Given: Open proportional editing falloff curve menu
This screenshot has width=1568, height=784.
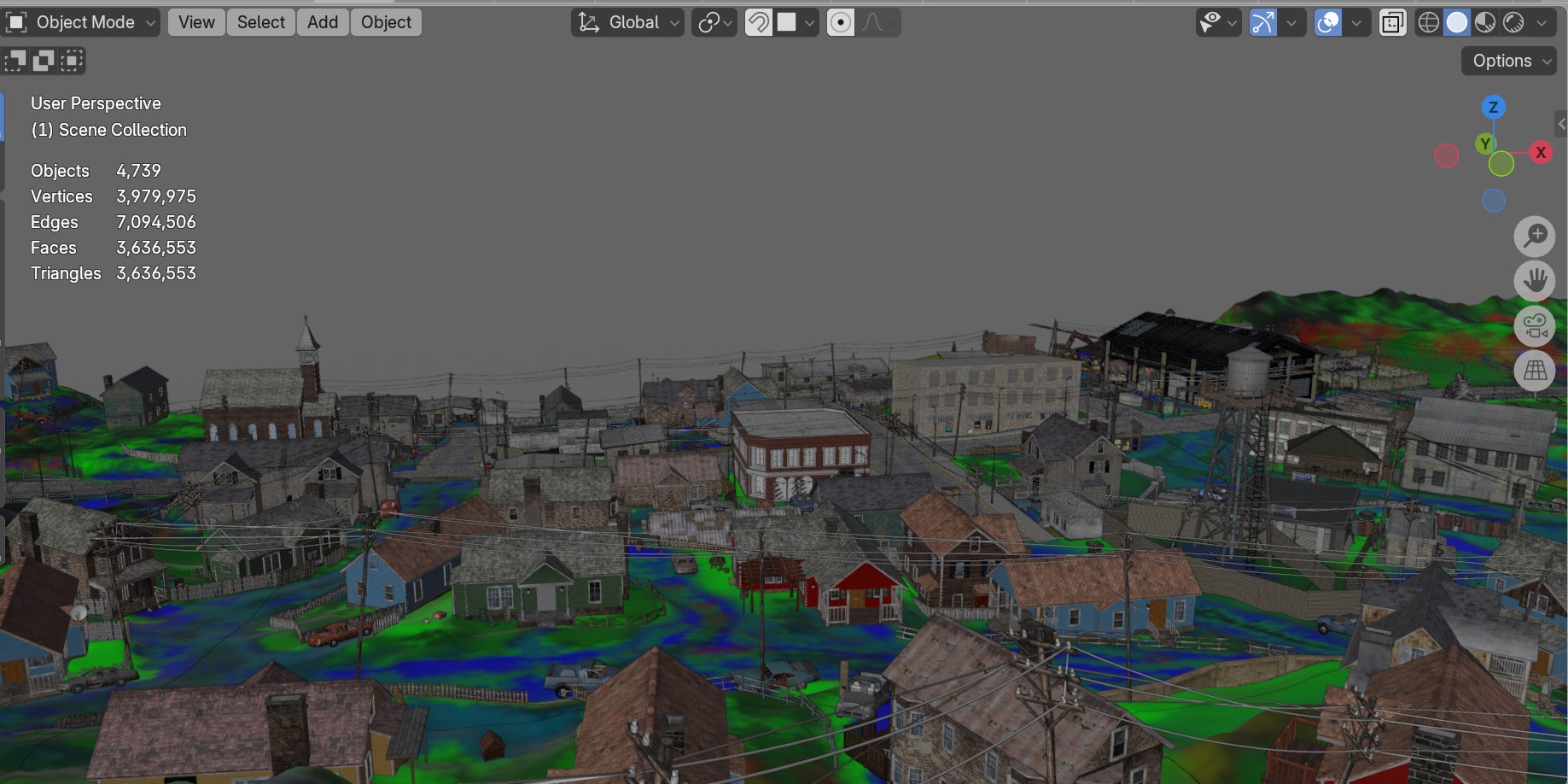Looking at the screenshot, I should (x=877, y=22).
